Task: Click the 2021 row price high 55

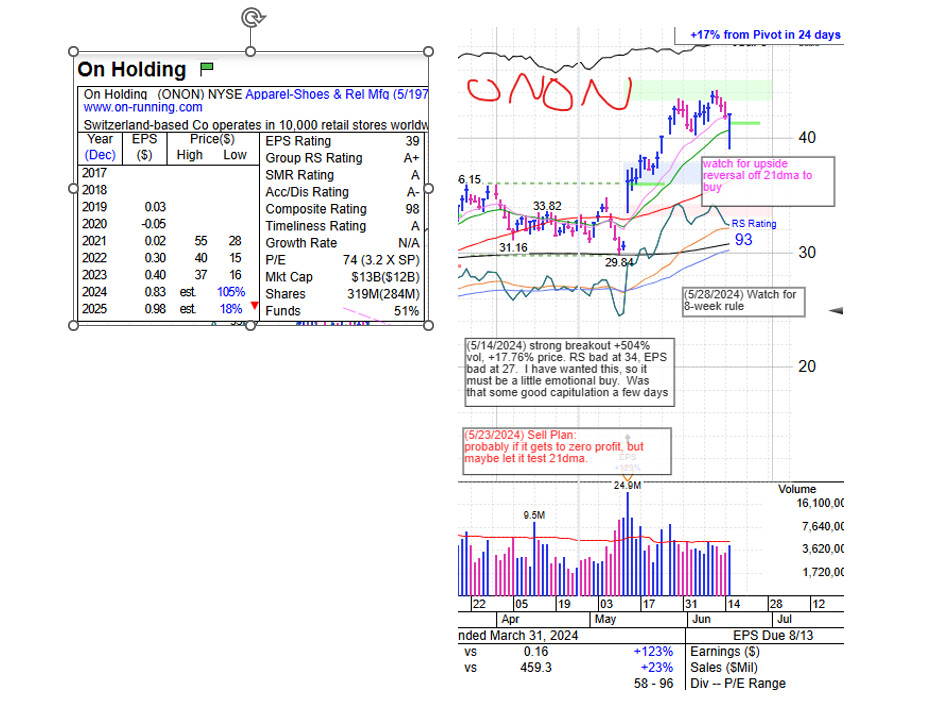Action: pyautogui.click(x=201, y=241)
